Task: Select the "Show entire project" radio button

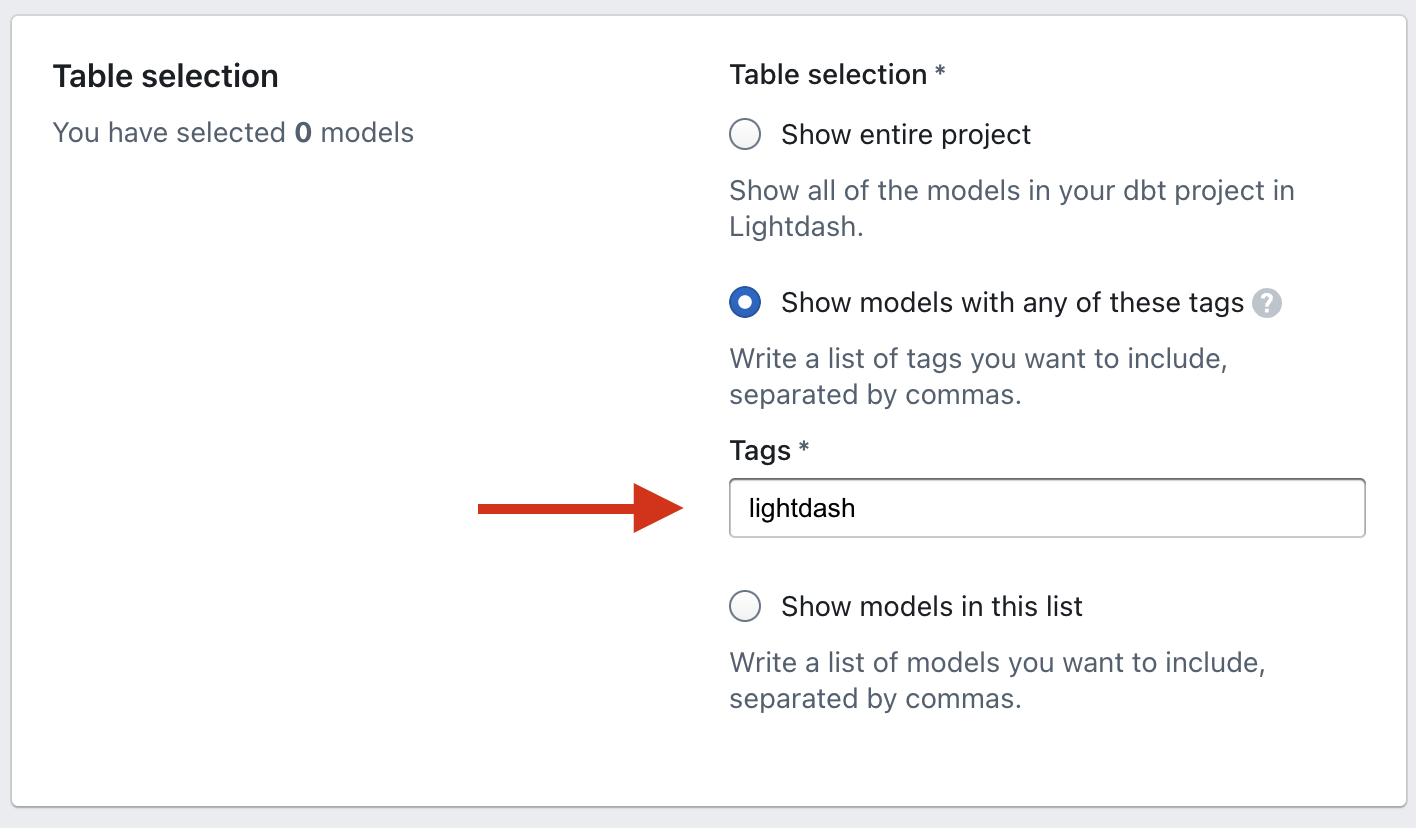Action: click(x=745, y=134)
